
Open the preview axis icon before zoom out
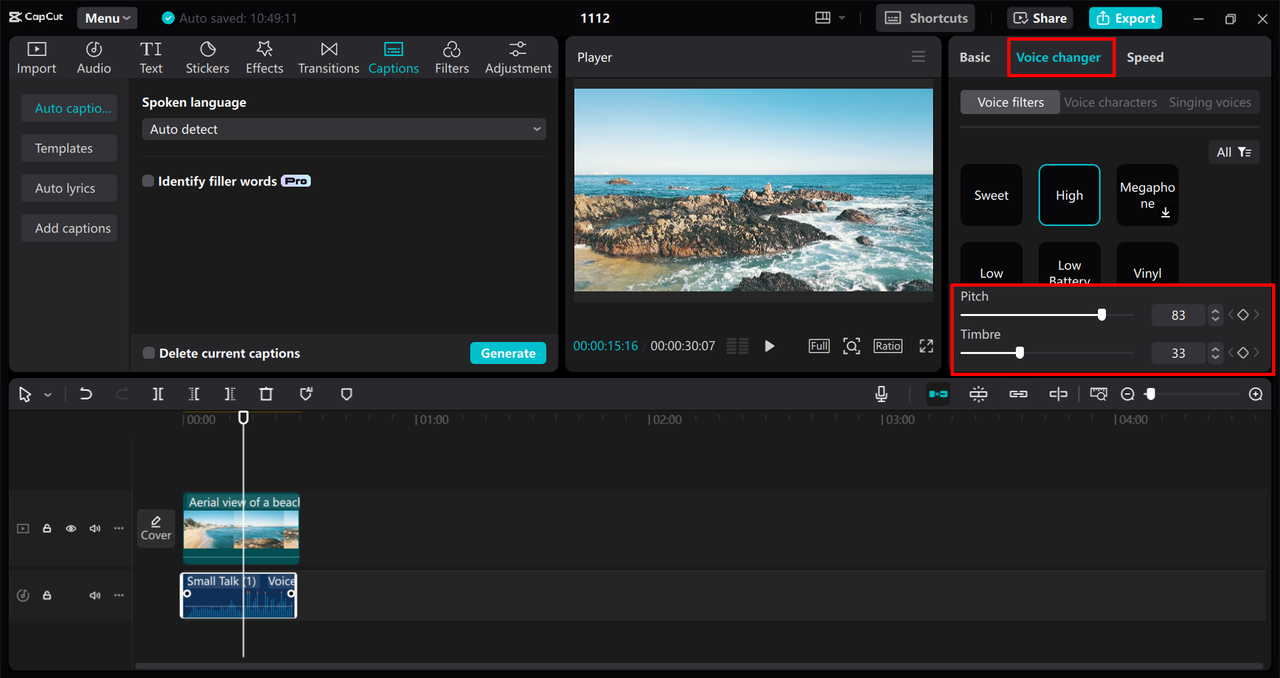pos(1099,394)
